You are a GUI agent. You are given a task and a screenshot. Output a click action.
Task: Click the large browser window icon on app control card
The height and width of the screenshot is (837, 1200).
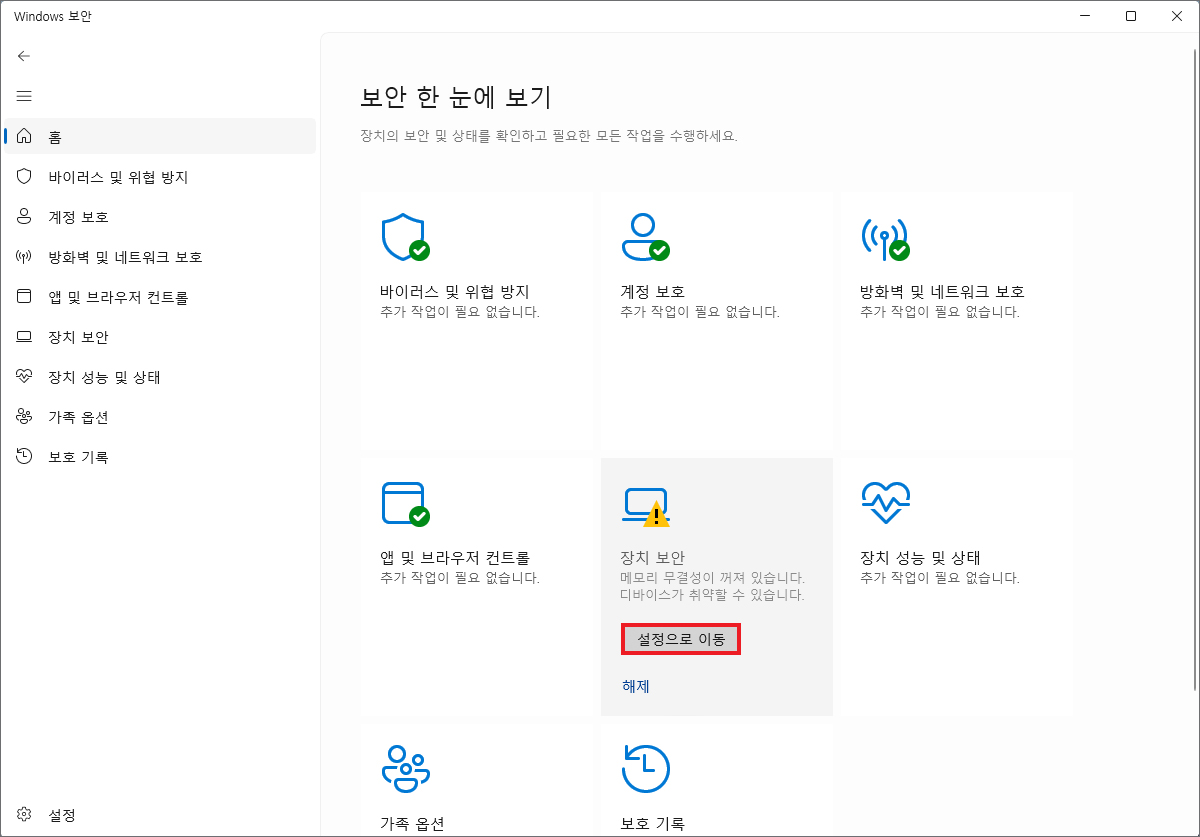405,504
